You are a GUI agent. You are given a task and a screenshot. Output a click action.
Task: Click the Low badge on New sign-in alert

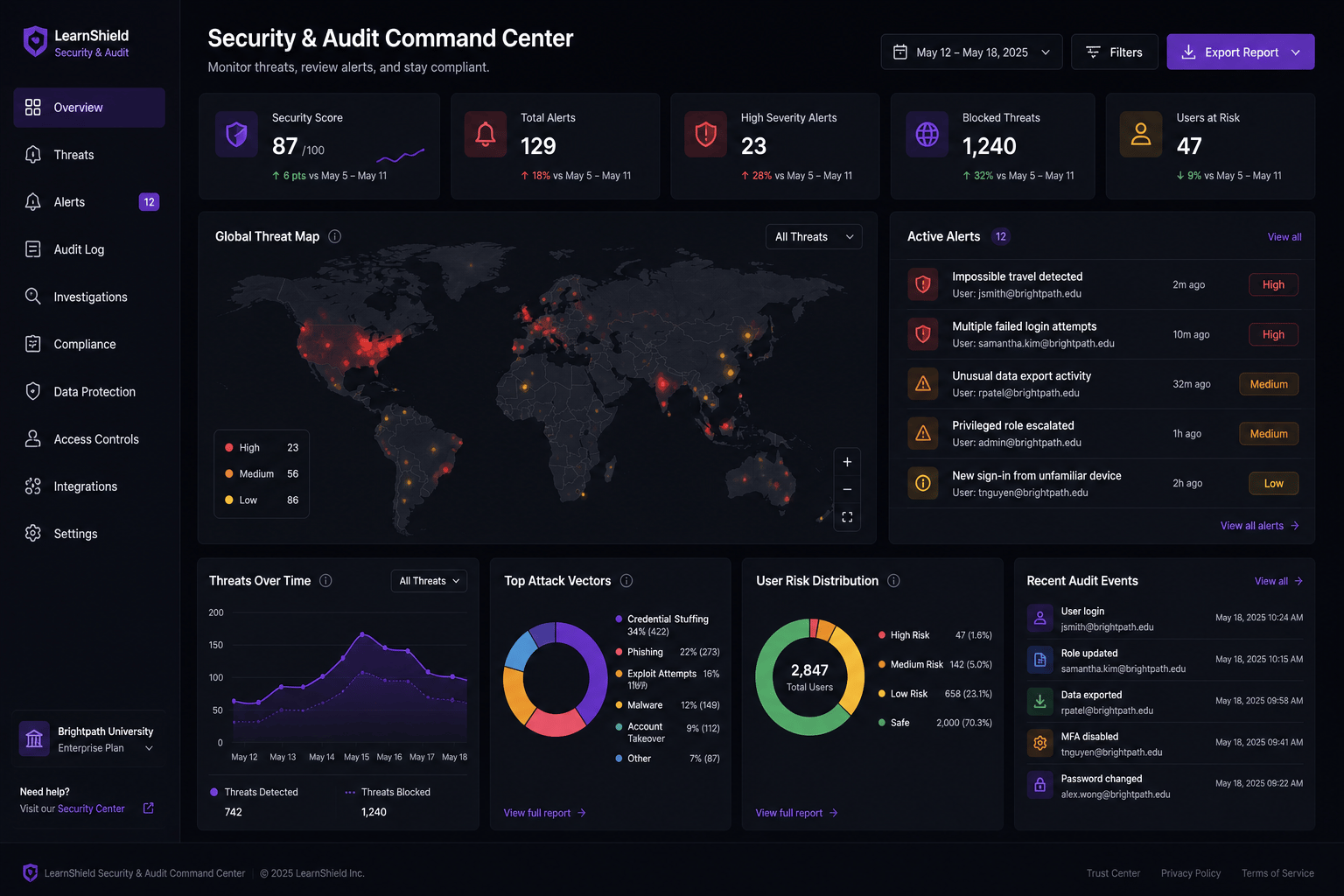click(x=1274, y=484)
